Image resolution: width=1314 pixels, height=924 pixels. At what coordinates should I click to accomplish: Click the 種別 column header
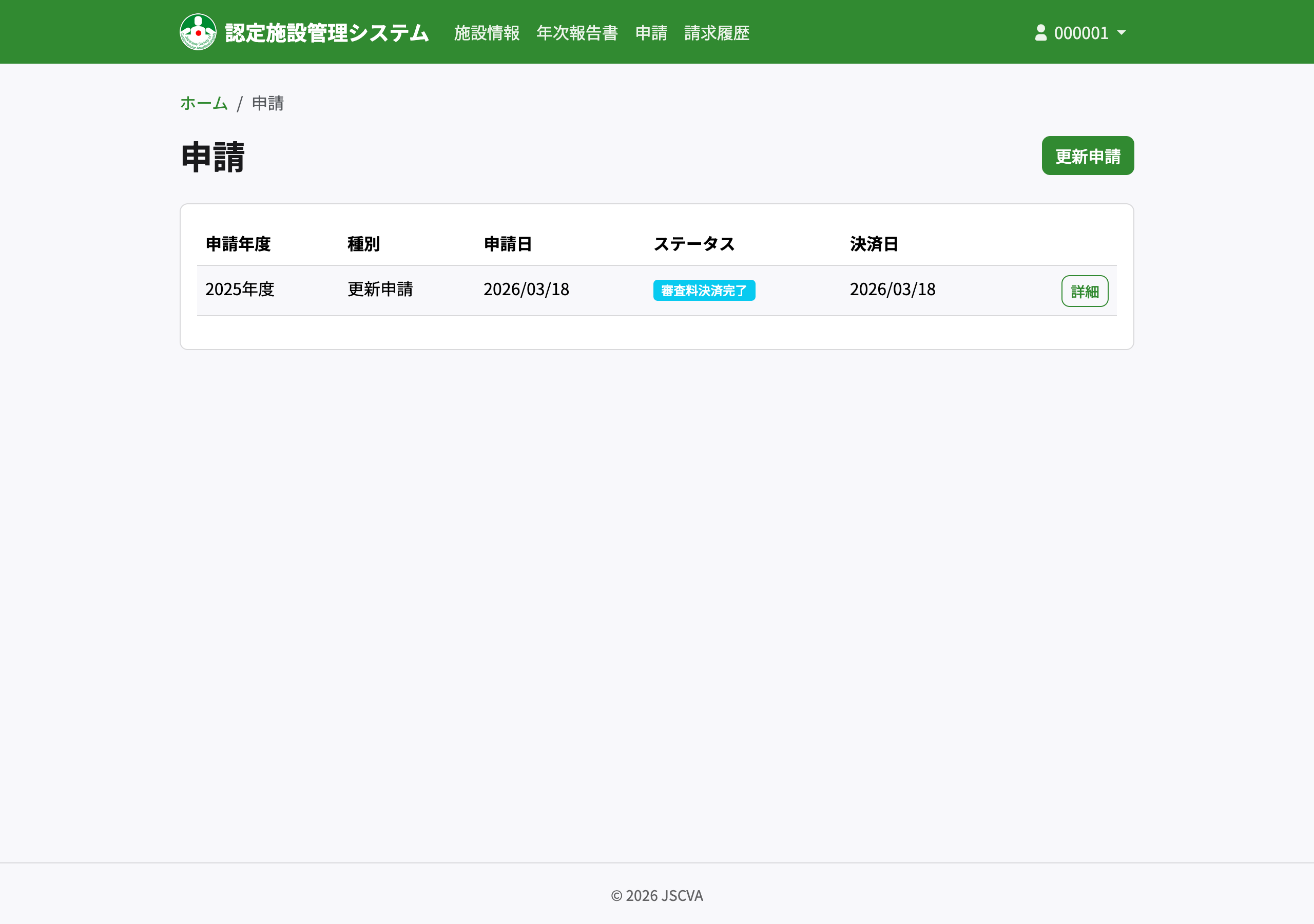click(x=363, y=244)
